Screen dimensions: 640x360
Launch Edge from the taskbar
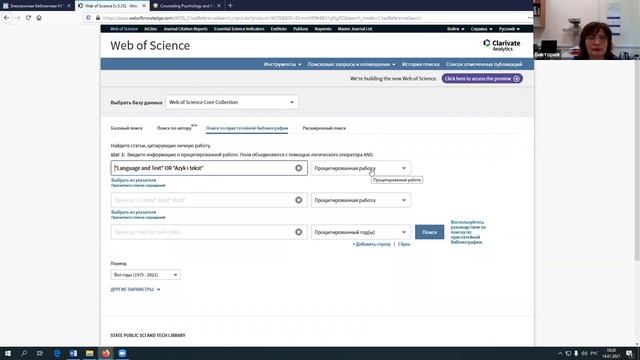pyautogui.click(x=57, y=353)
